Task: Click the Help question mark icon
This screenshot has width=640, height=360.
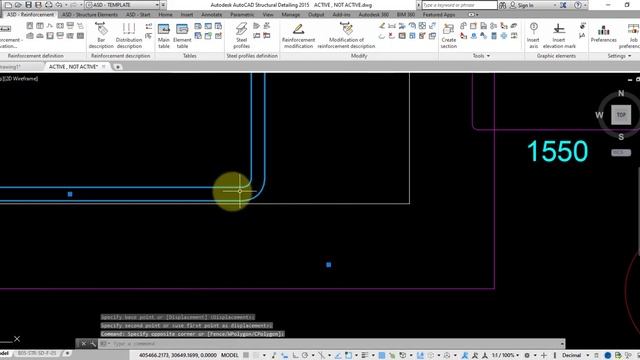Action: point(578,5)
